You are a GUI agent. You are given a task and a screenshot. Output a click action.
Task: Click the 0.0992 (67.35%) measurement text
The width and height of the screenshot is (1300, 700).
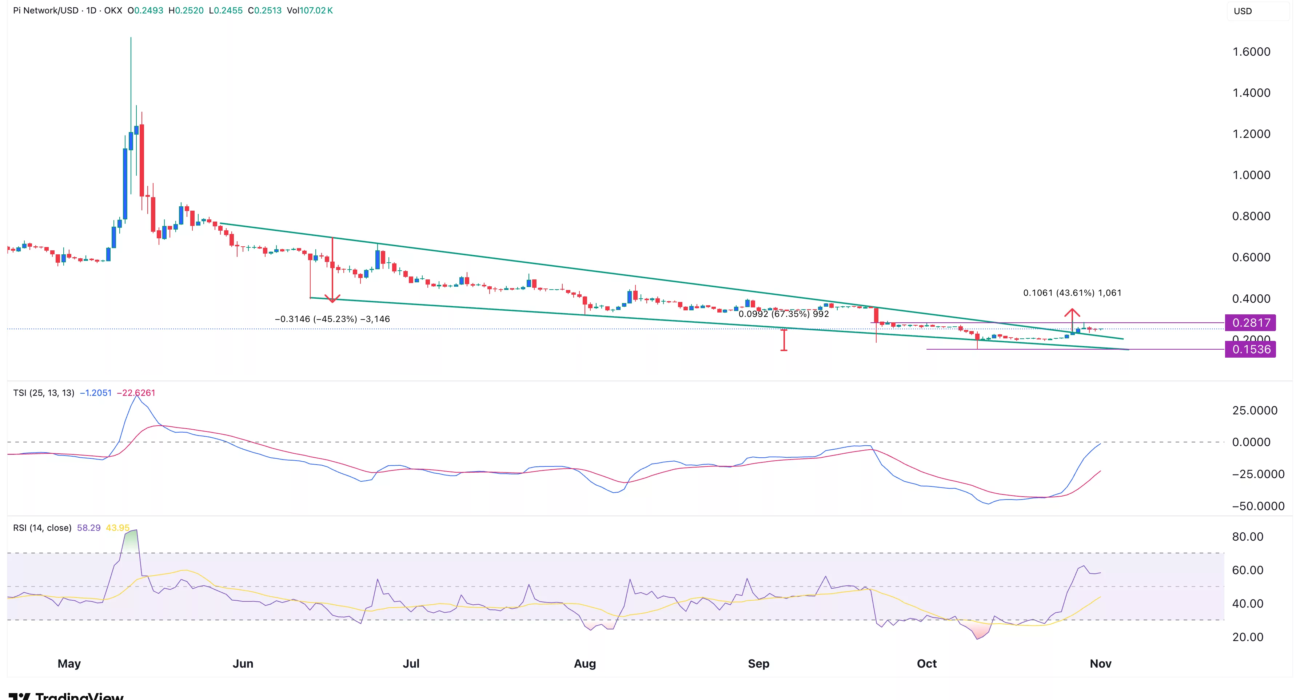(x=785, y=313)
